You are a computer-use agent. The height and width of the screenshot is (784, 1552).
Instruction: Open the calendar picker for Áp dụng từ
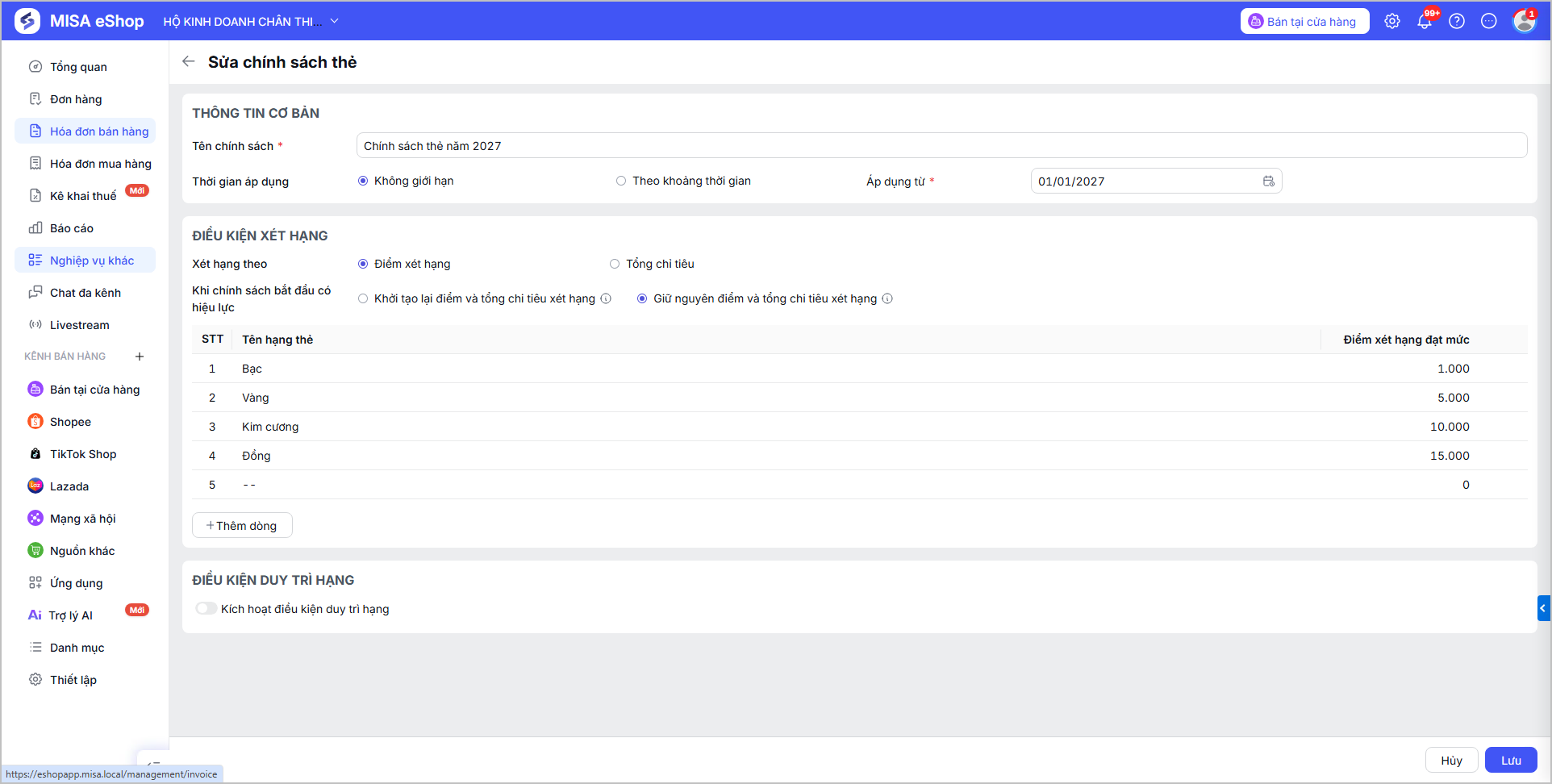coord(1269,181)
